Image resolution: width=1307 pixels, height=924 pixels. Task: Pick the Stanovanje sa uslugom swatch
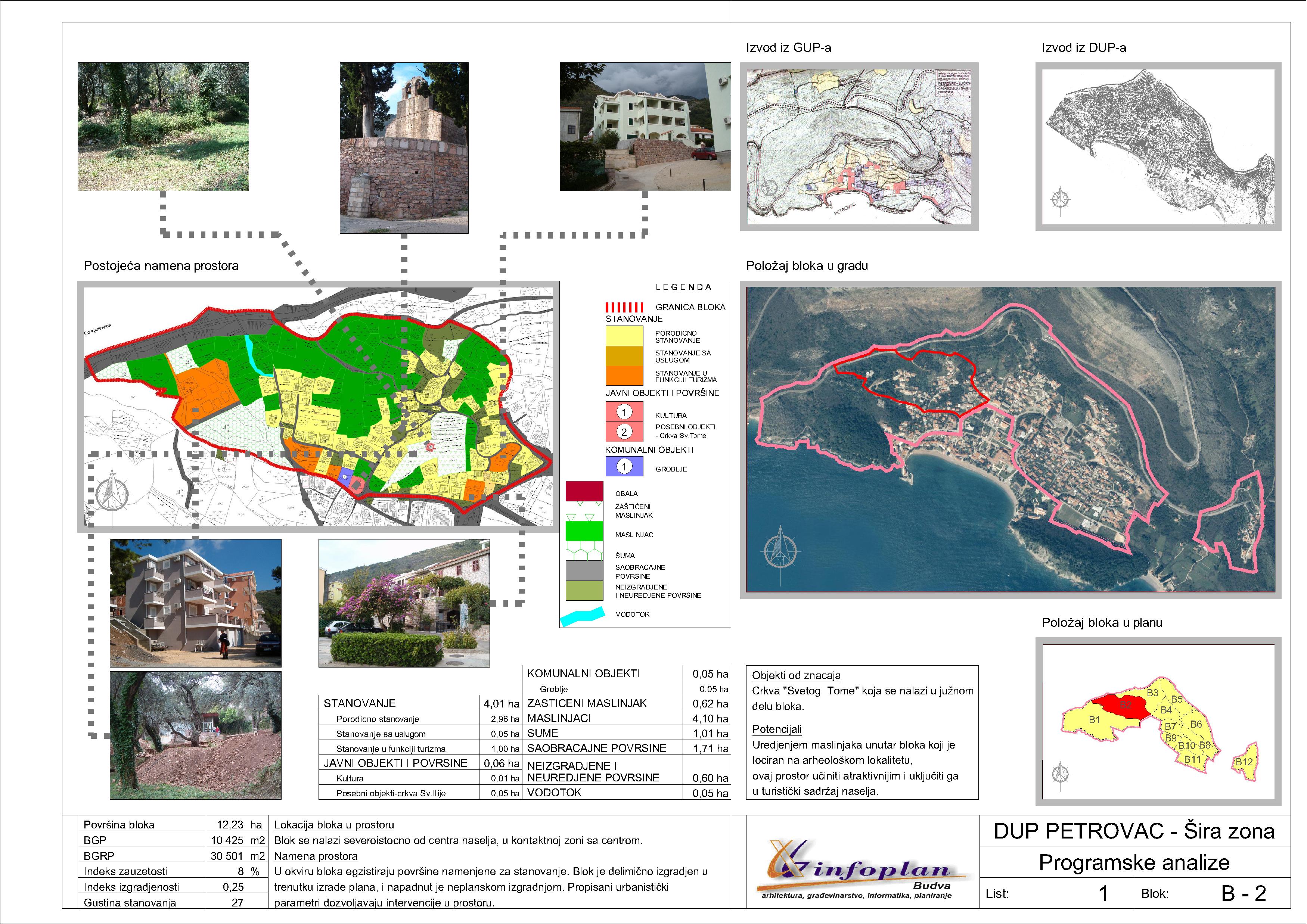624,356
